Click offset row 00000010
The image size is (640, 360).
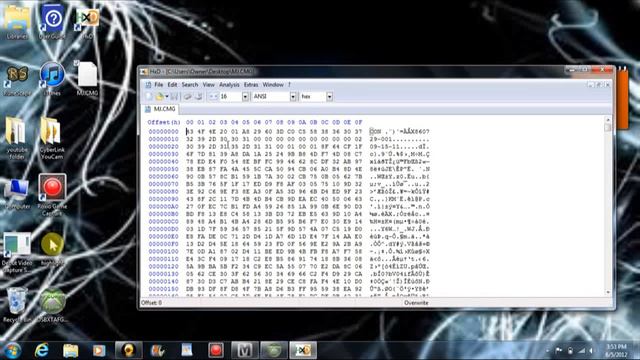point(164,139)
